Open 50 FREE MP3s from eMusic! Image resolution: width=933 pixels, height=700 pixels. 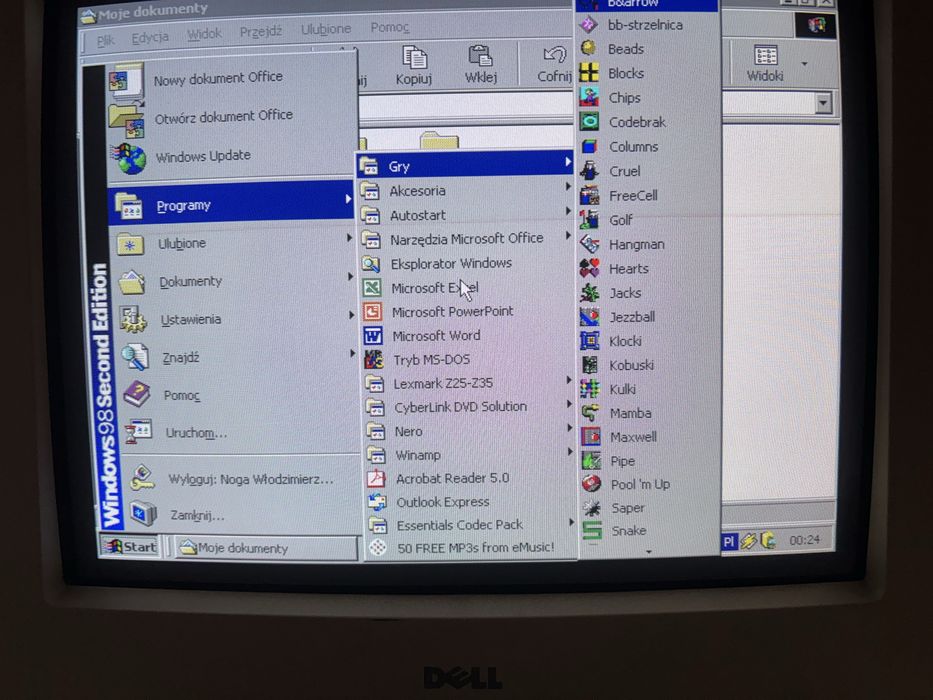click(x=469, y=548)
